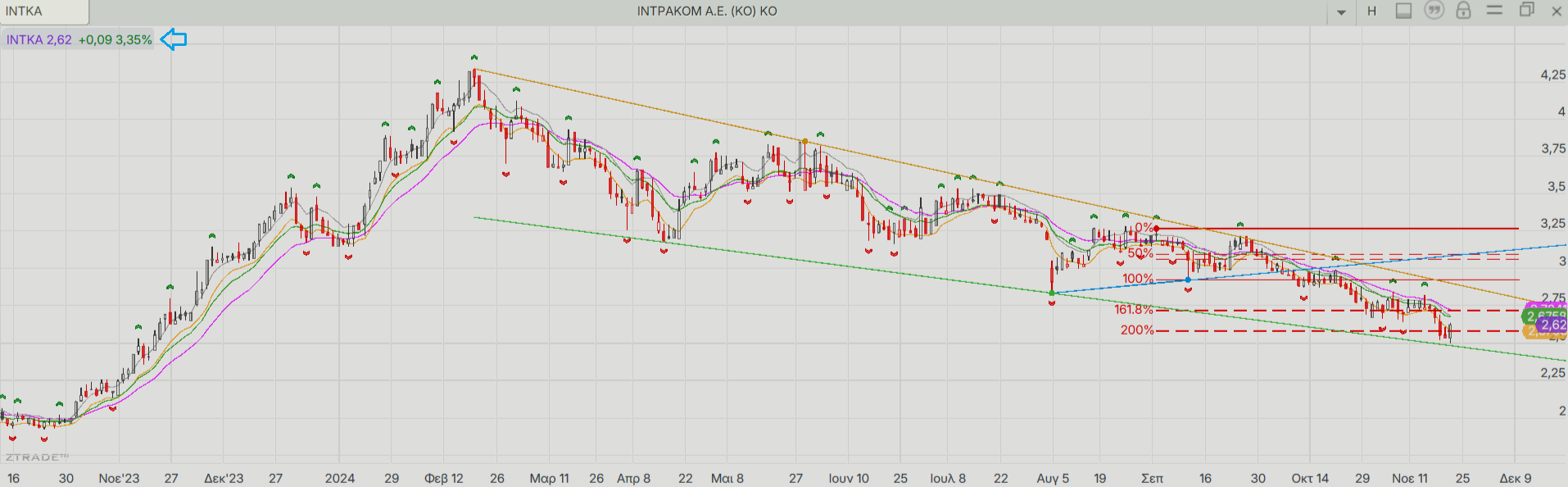Click the Σεπ date axis label
The image size is (1568, 487).
tap(1152, 478)
